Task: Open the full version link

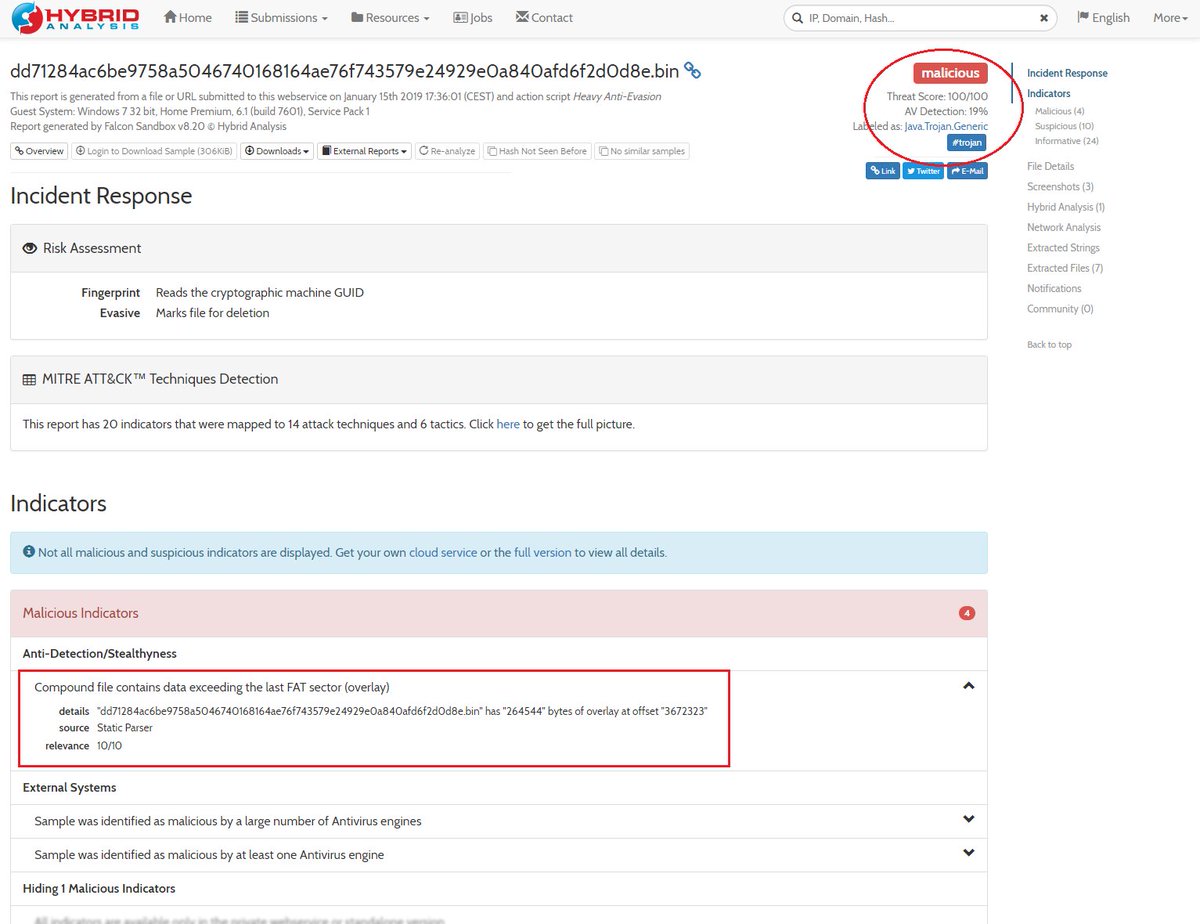Action: tap(543, 552)
